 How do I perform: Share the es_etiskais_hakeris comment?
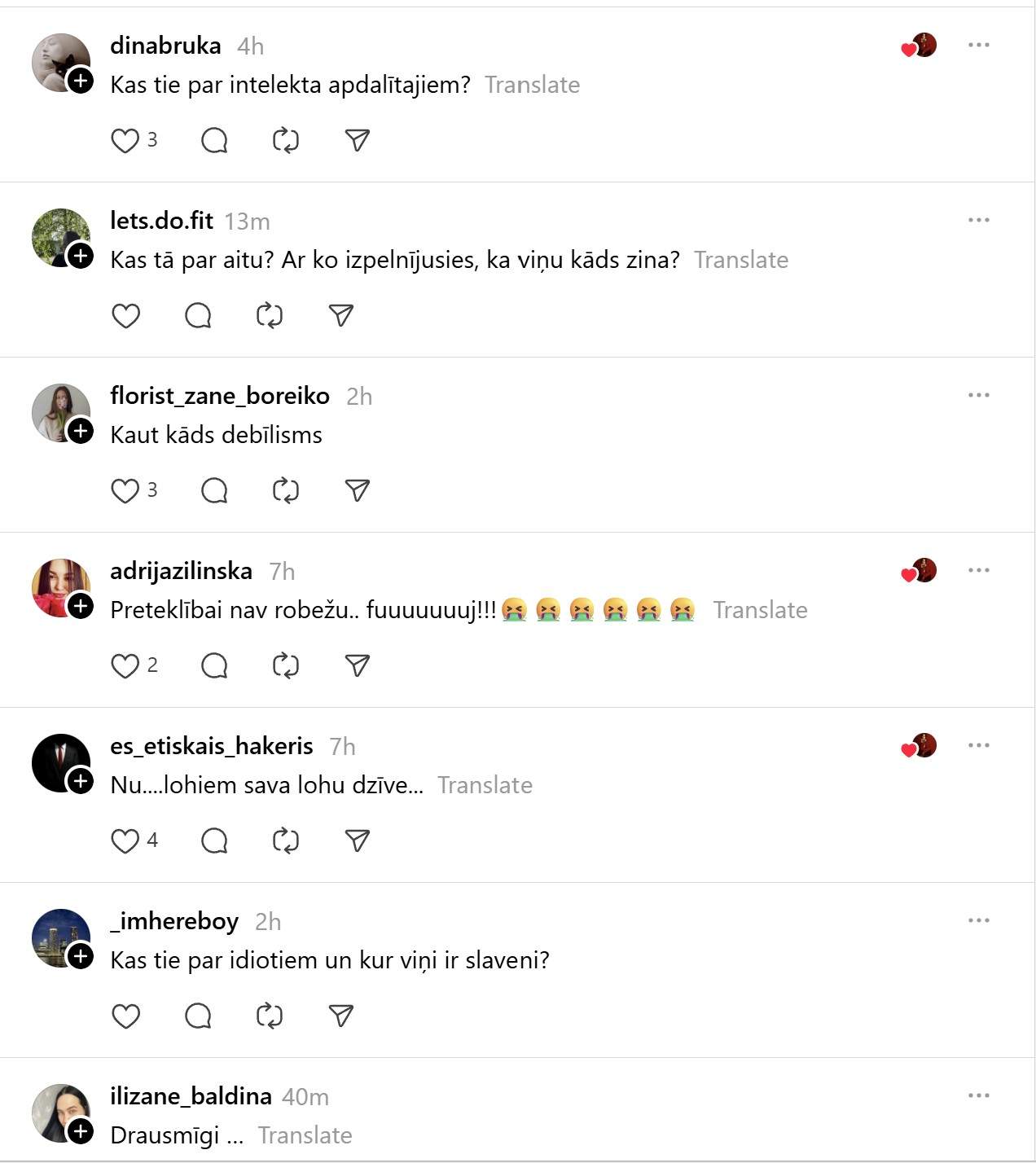(x=357, y=841)
